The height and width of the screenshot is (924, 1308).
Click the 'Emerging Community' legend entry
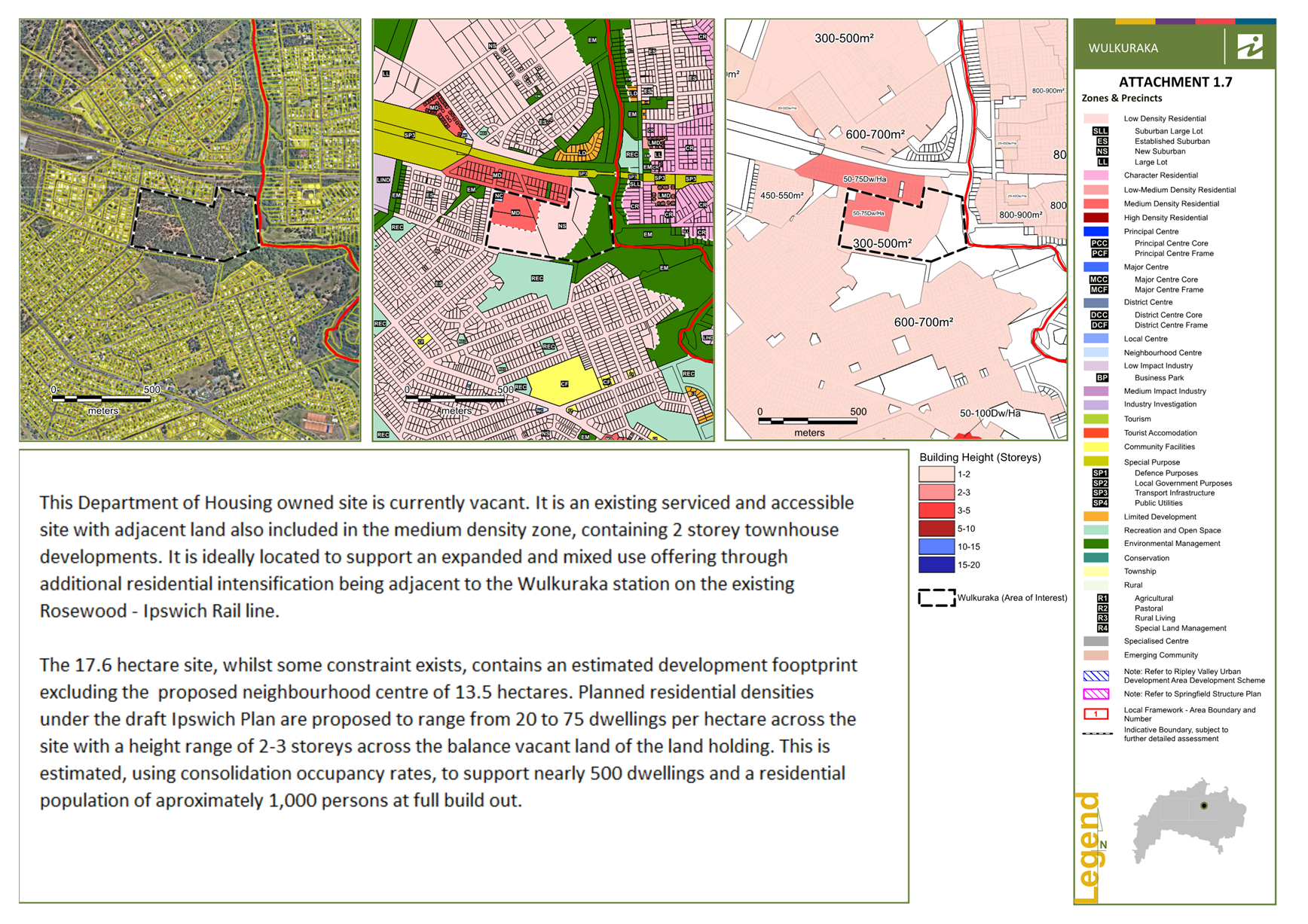[x=1160, y=655]
